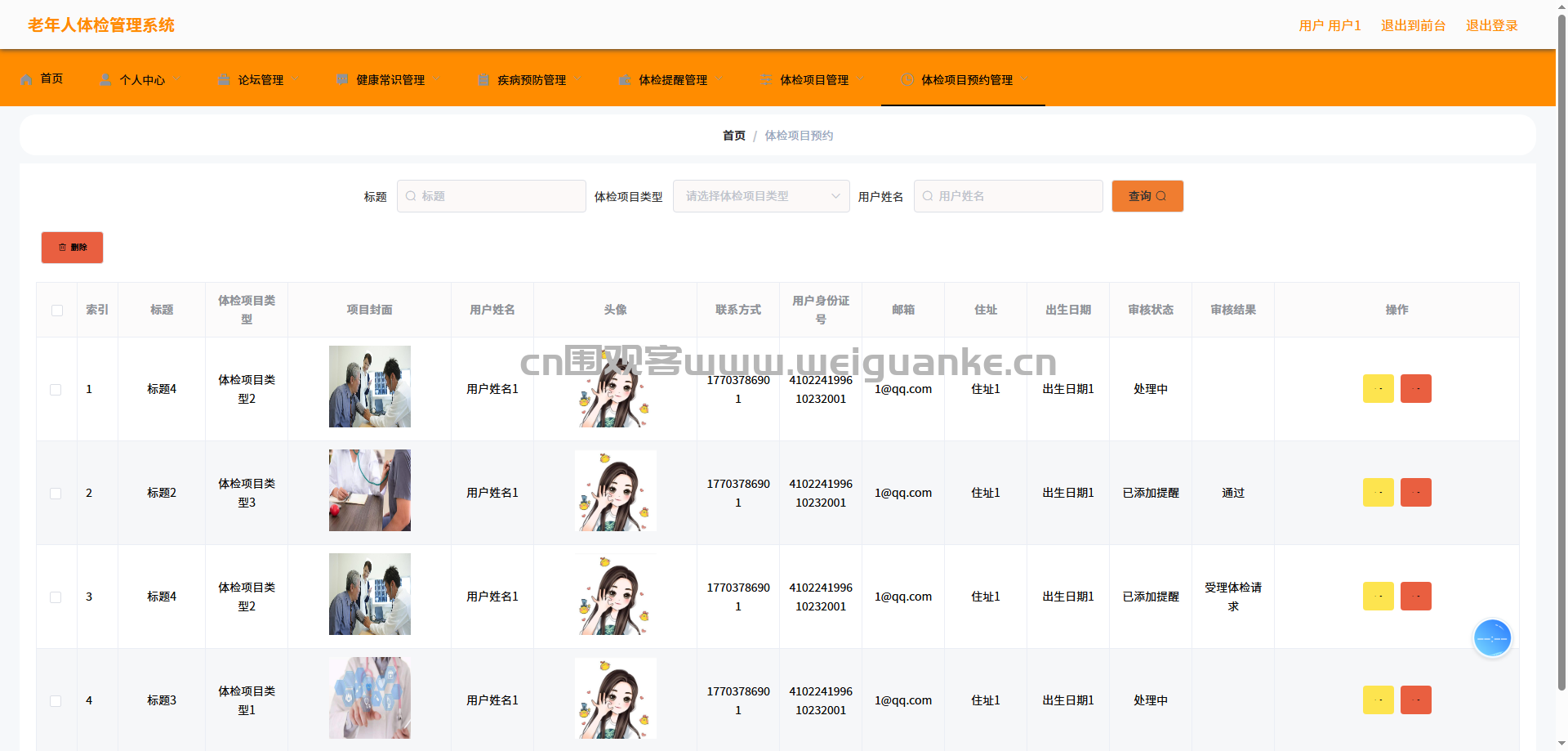
Task: Click the avatar image in row 2
Action: (616, 490)
